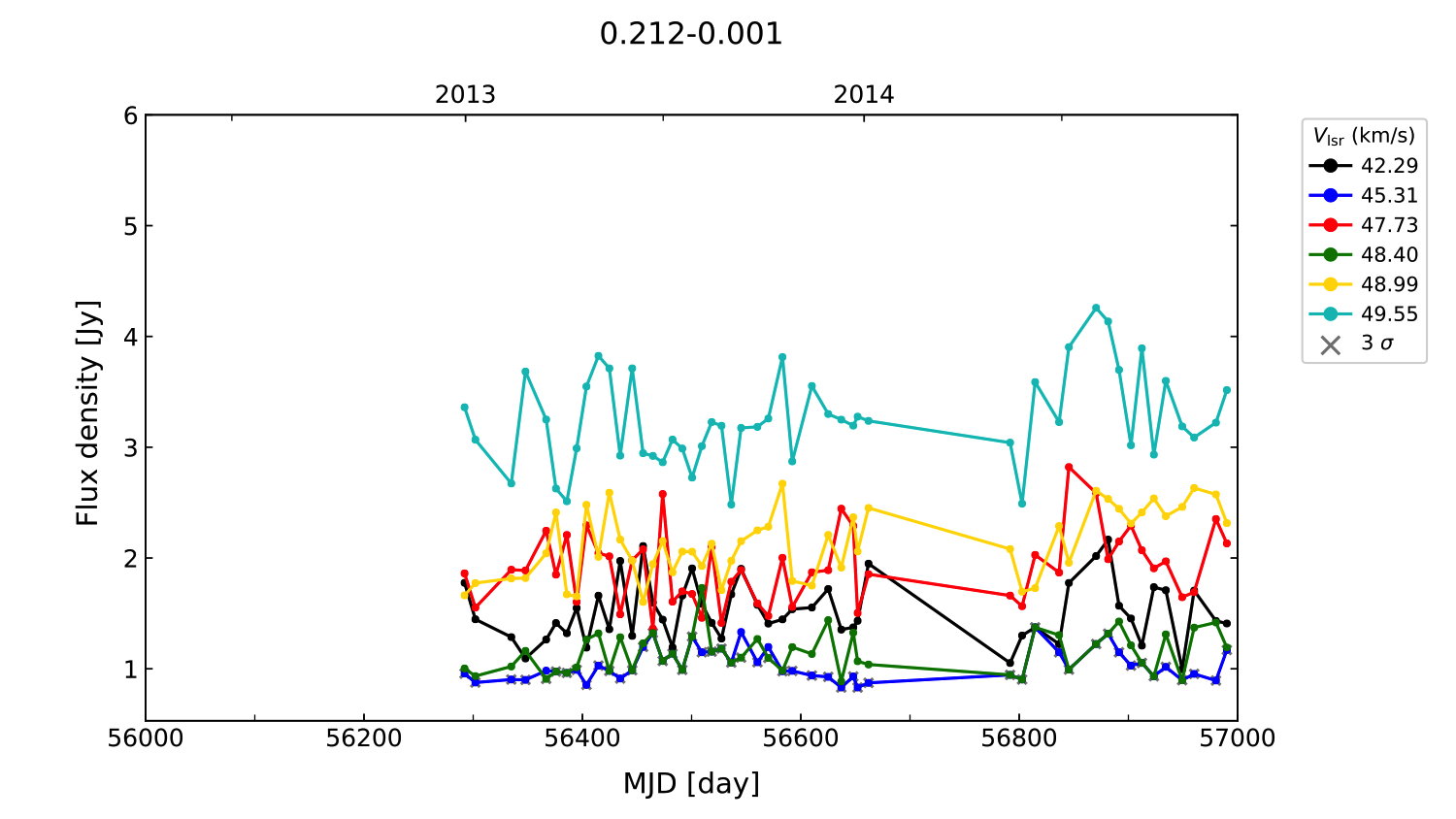
Task: Click the plot title 0.212-0.001
Action: (x=690, y=34)
